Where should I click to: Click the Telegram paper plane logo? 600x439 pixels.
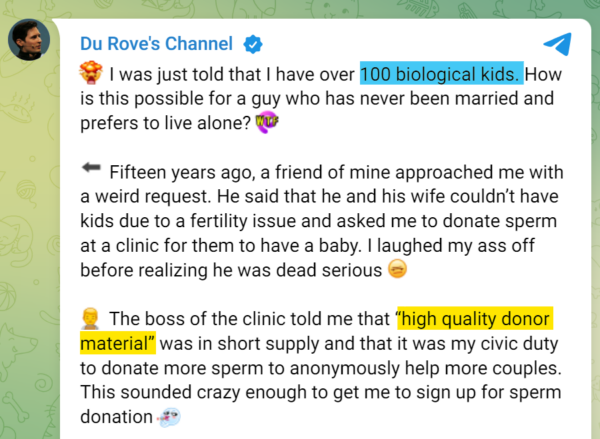click(x=557, y=44)
